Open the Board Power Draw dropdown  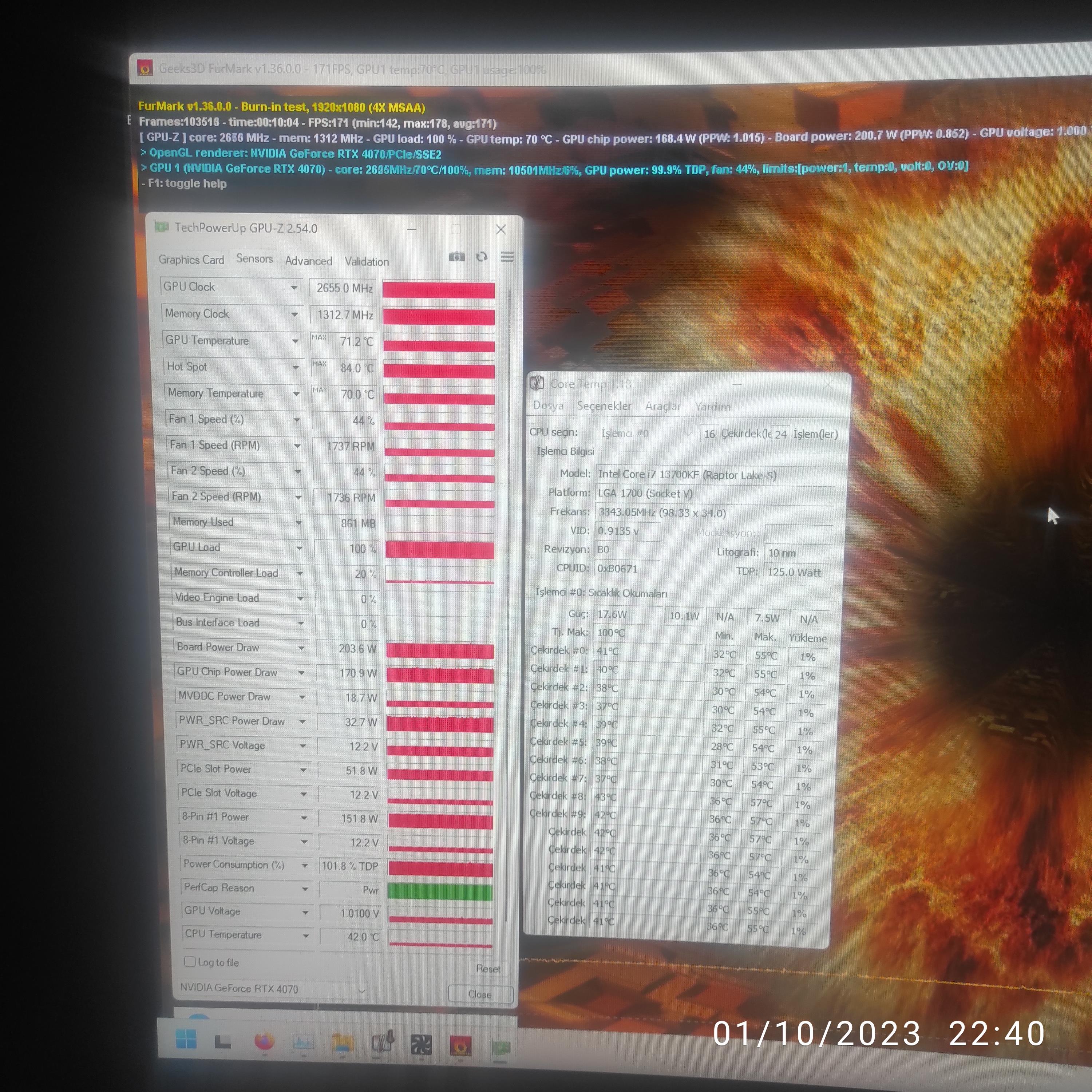(301, 648)
